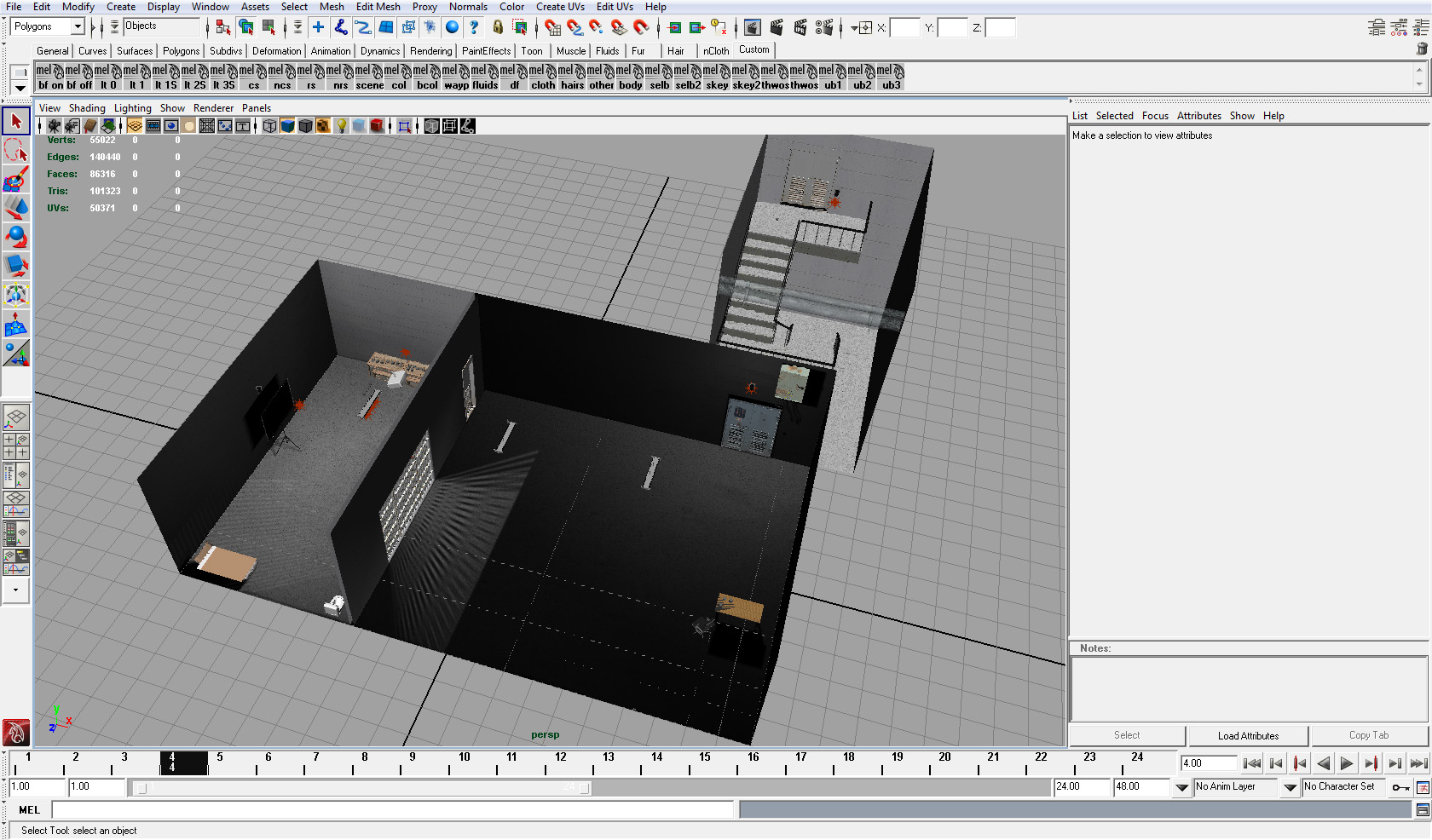Click shelf tab selector icon above arrow
This screenshot has width=1432, height=840.
click(x=20, y=71)
